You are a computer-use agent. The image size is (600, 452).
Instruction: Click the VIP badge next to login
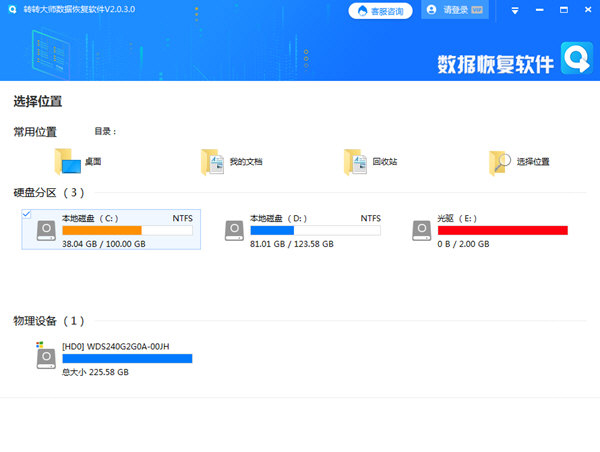coord(477,10)
